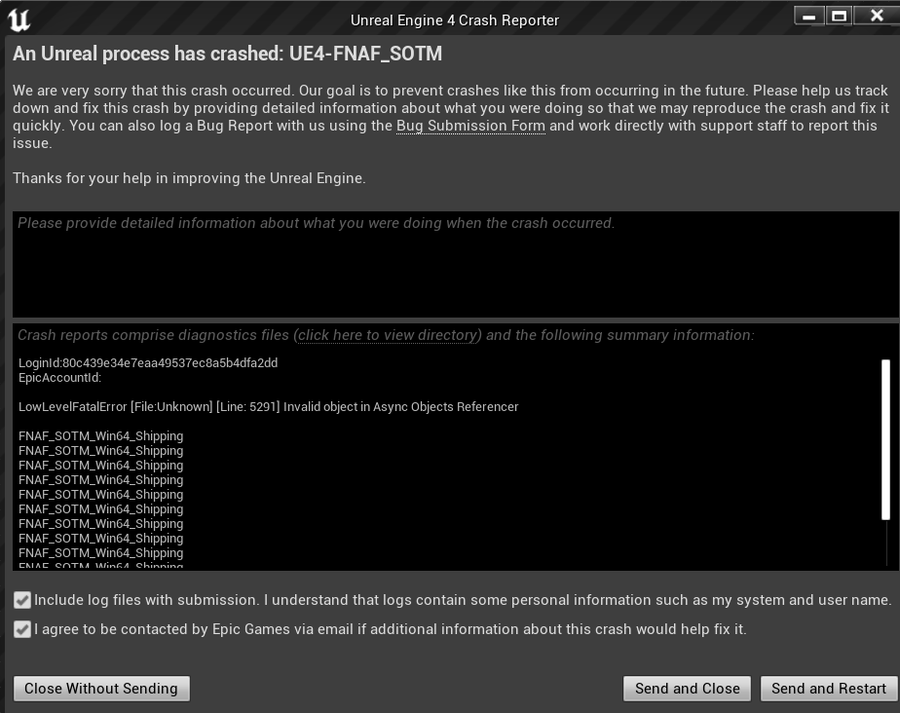Close the Crash Reporter window
This screenshot has width=900, height=713.
coord(876,16)
